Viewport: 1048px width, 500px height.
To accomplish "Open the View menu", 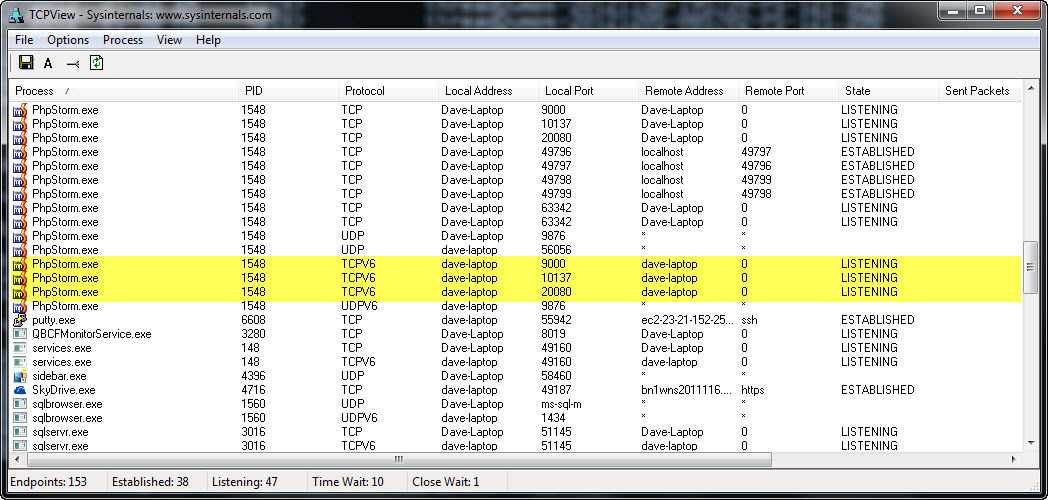I will click(x=169, y=40).
